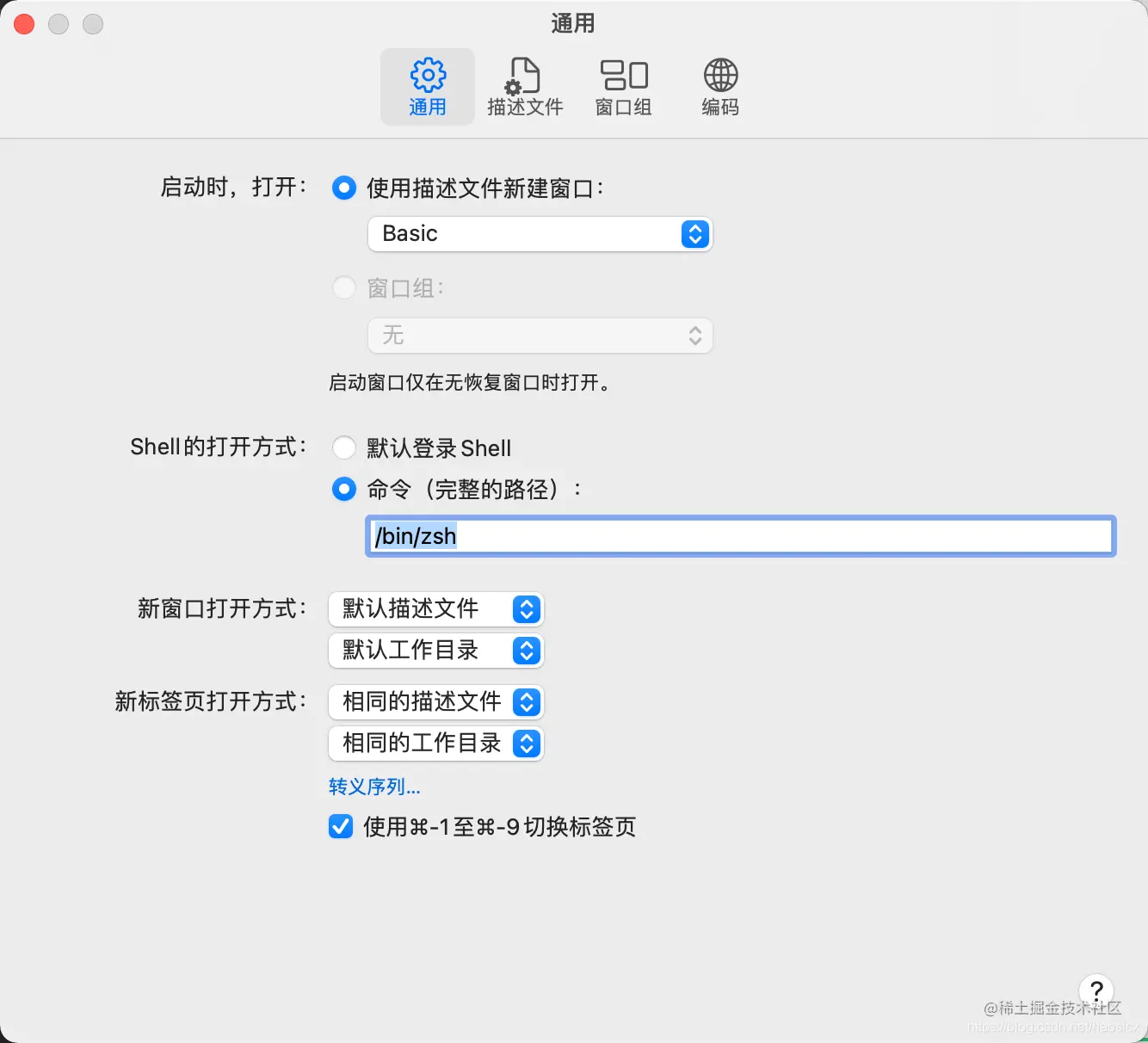Uncheck 使用⌘-1至⌘-9切换标签页

[x=340, y=827]
